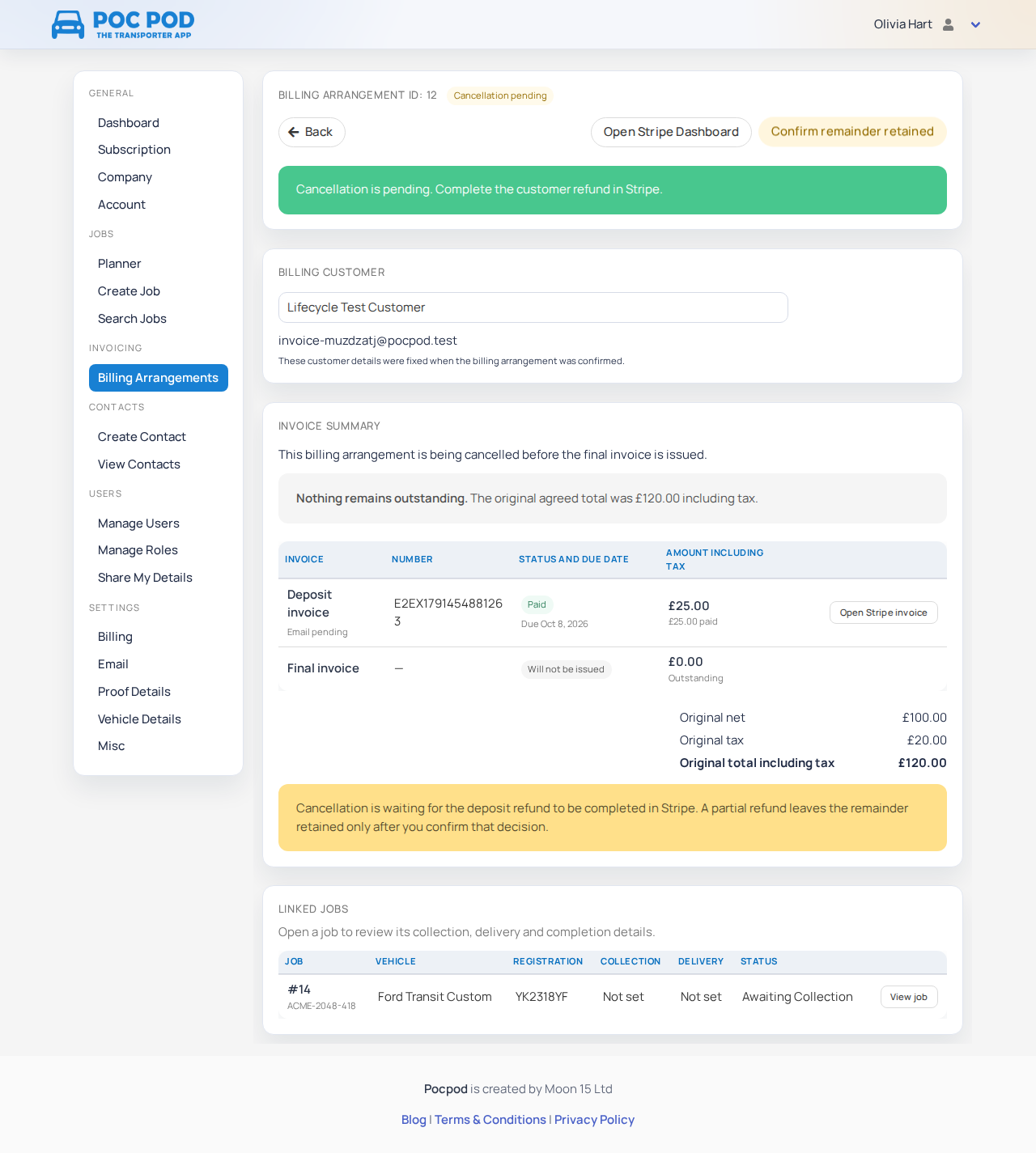Go to View Contacts
This screenshot has height=1153, width=1036.
coord(139,464)
